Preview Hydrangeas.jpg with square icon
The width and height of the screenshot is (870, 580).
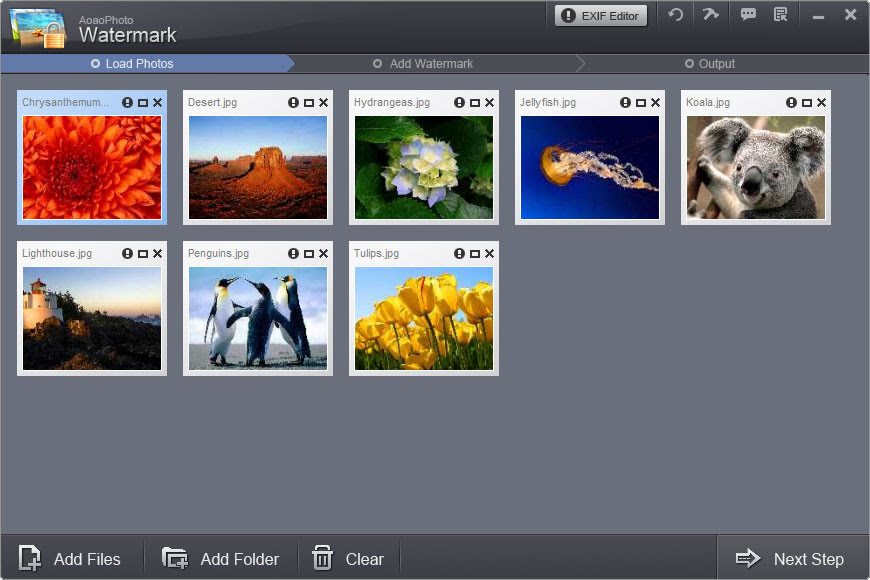point(474,103)
